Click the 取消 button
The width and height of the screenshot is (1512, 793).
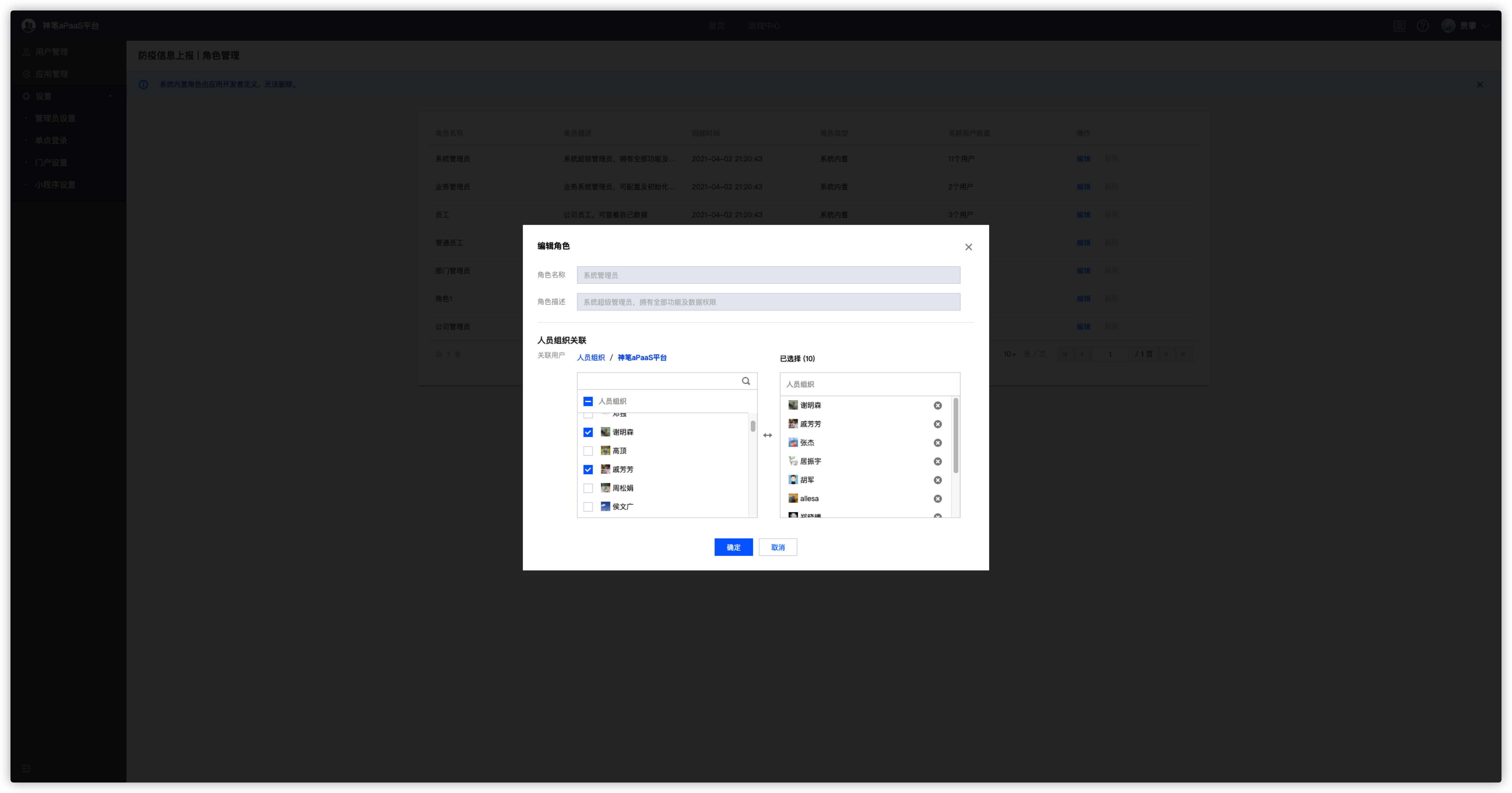[x=778, y=547]
